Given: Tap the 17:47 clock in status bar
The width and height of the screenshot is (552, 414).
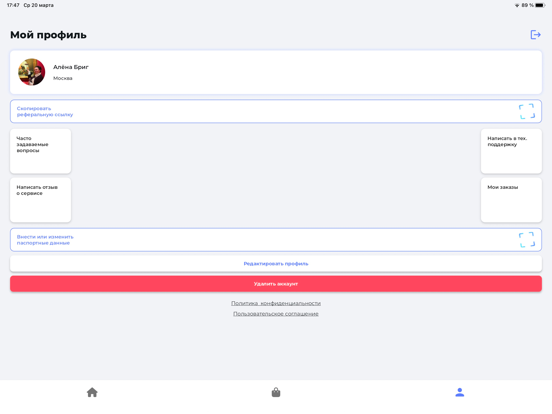Looking at the screenshot, I should 13,5.
